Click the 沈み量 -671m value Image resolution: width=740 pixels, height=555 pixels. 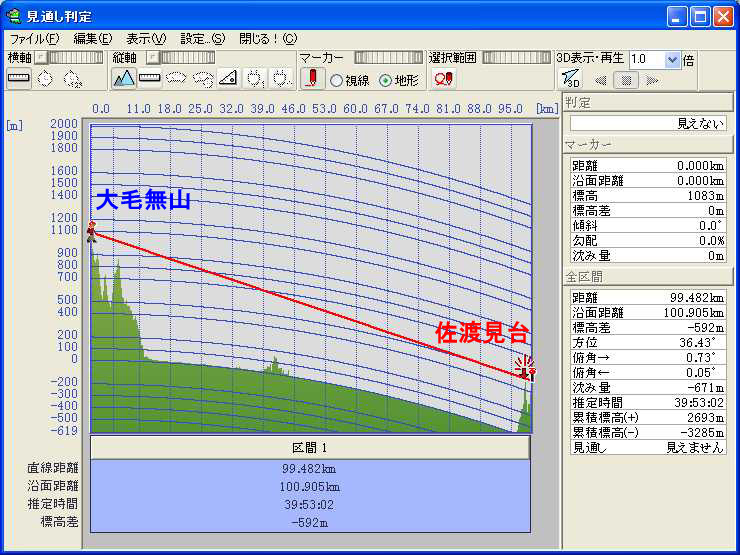(705, 387)
